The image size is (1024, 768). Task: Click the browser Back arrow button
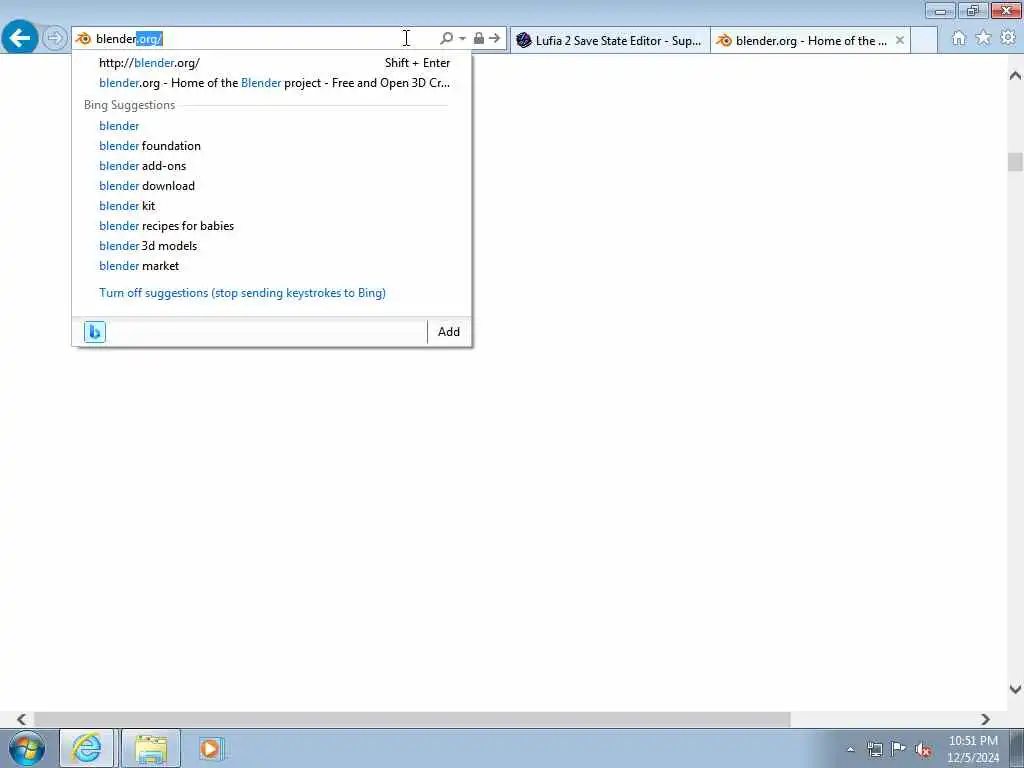(20, 38)
